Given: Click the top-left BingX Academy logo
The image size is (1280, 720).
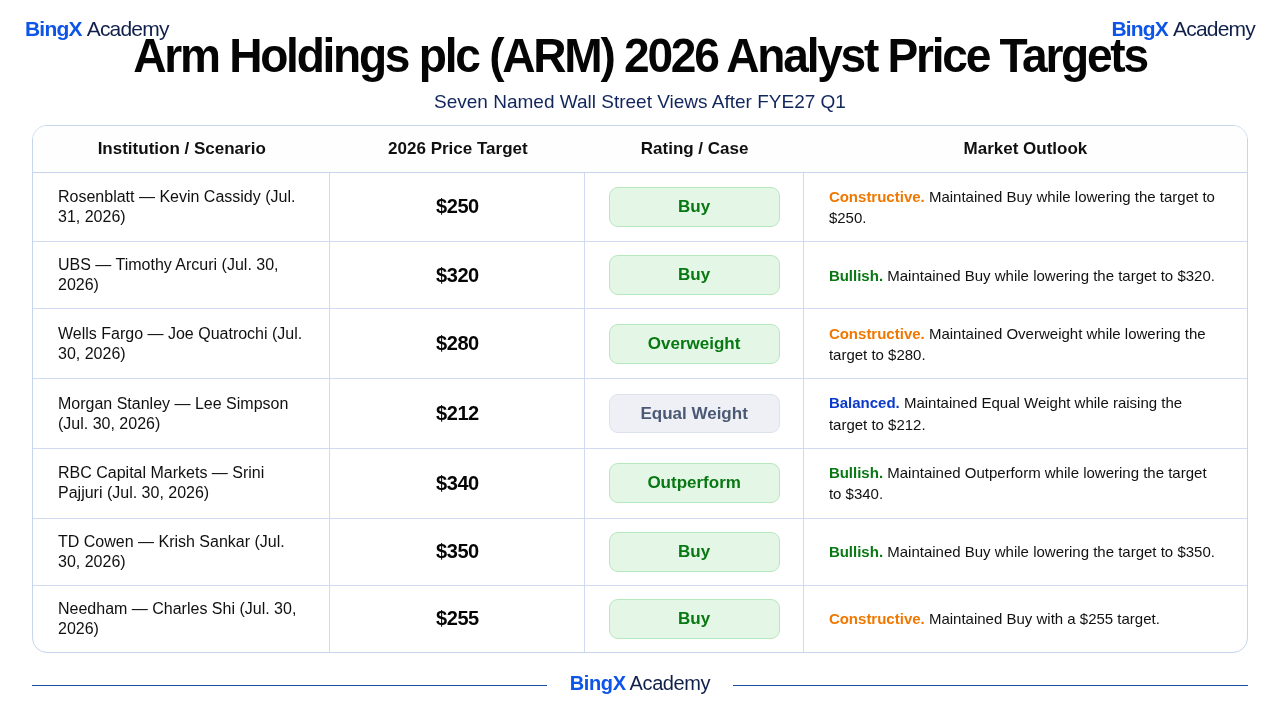Looking at the screenshot, I should pyautogui.click(x=97, y=29).
